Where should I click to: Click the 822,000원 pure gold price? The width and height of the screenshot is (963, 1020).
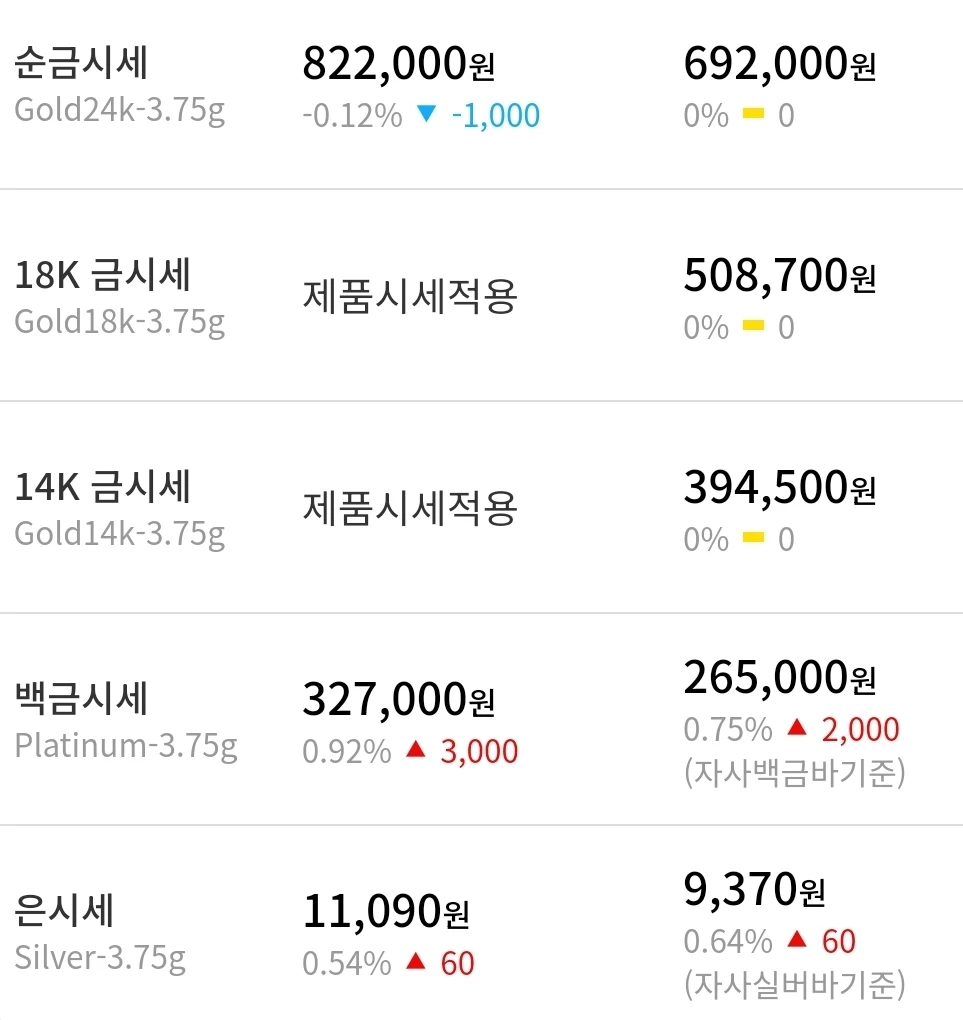tap(399, 64)
